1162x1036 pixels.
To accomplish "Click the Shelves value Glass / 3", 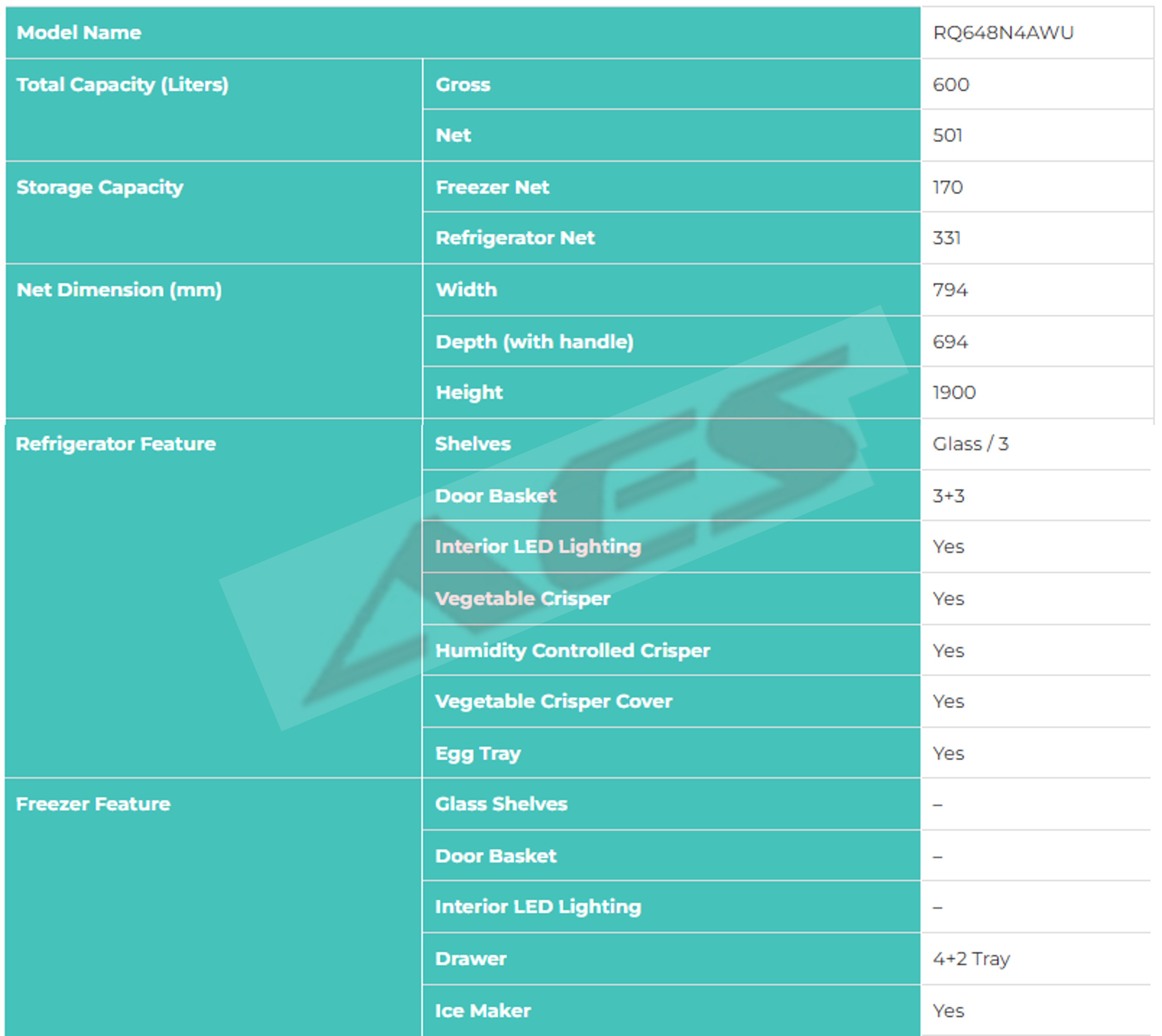I will click(970, 443).
